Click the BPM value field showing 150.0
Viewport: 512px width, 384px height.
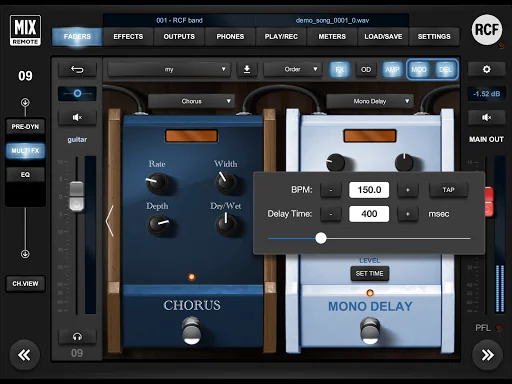369,190
